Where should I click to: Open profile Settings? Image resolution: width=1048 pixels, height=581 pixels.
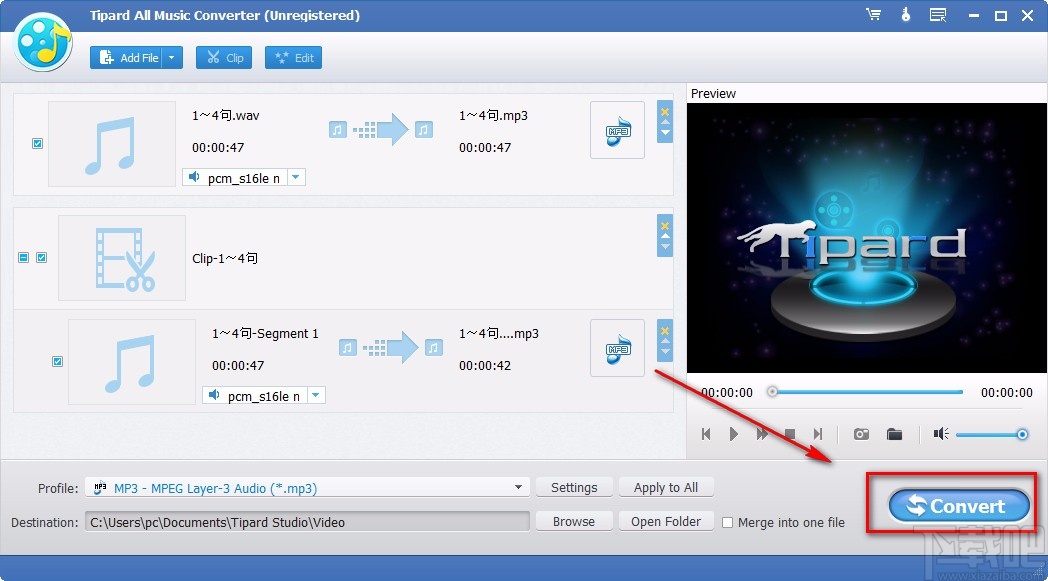pos(574,487)
